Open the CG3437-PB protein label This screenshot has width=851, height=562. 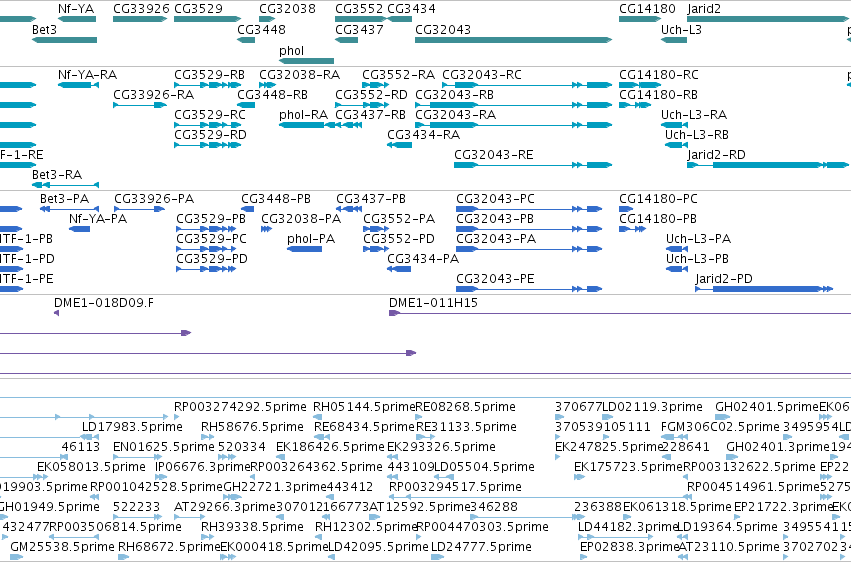pos(371,199)
